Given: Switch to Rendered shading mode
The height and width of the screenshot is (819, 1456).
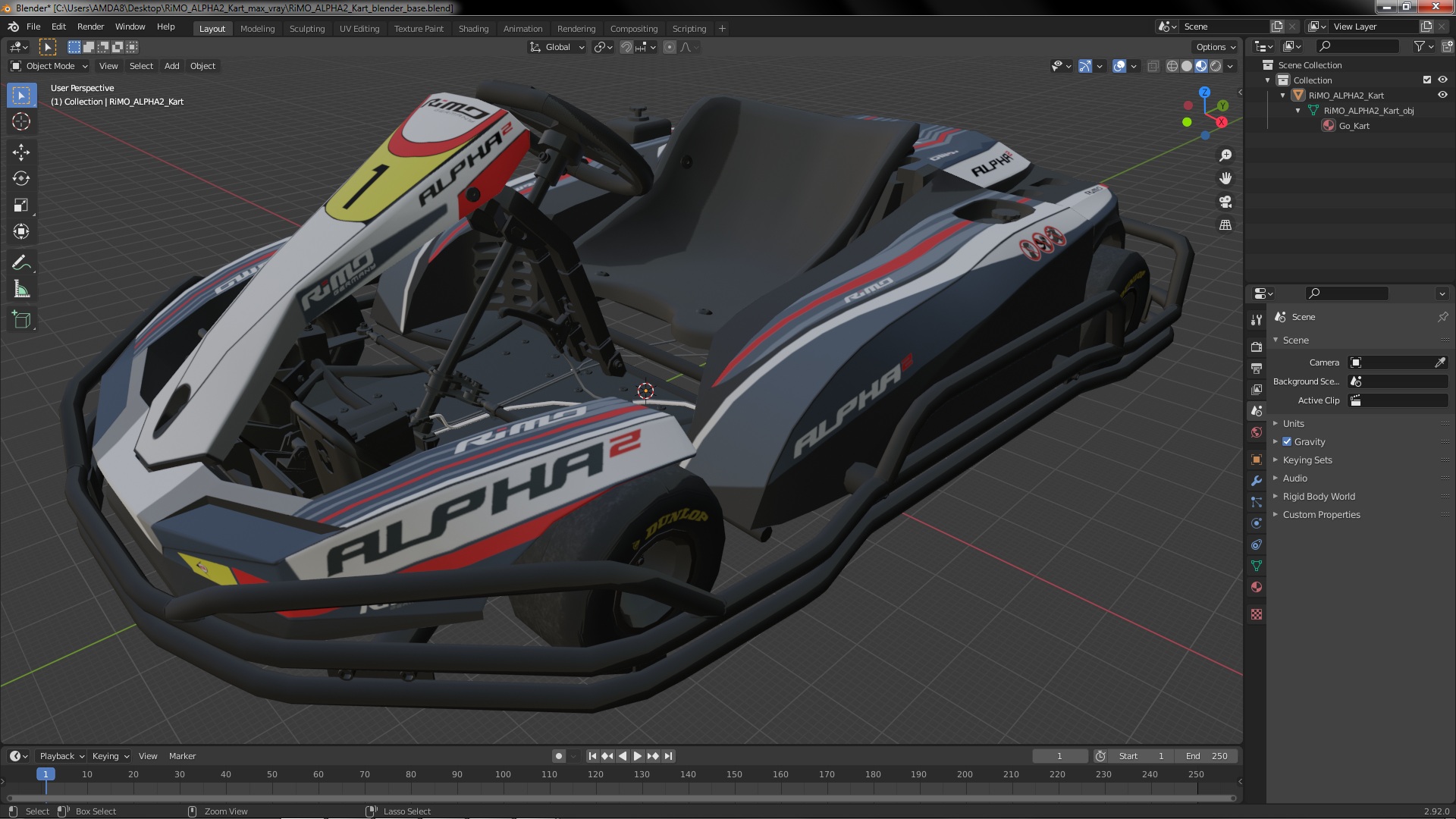Looking at the screenshot, I should tap(1216, 67).
